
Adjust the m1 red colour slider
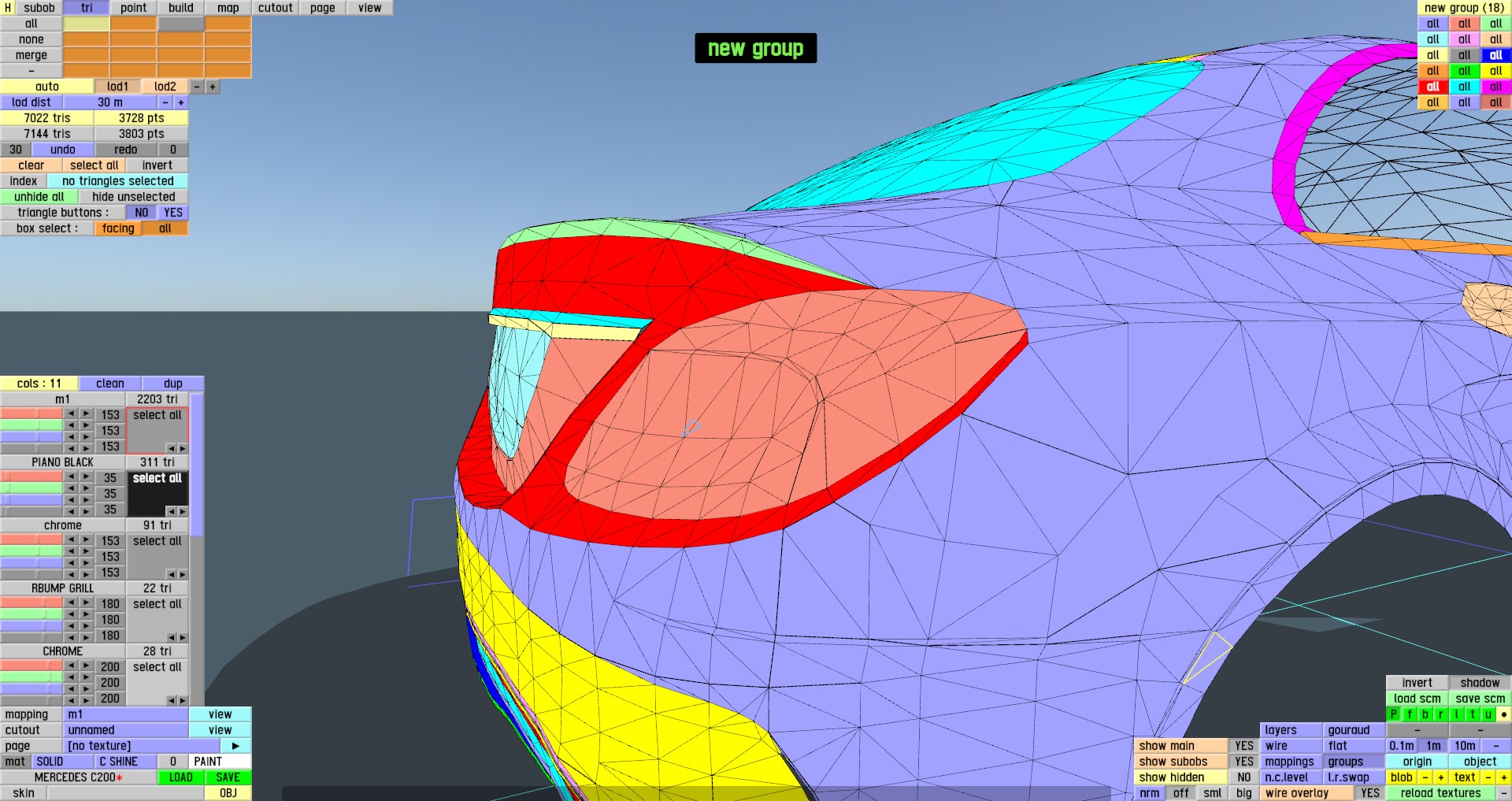[31, 413]
